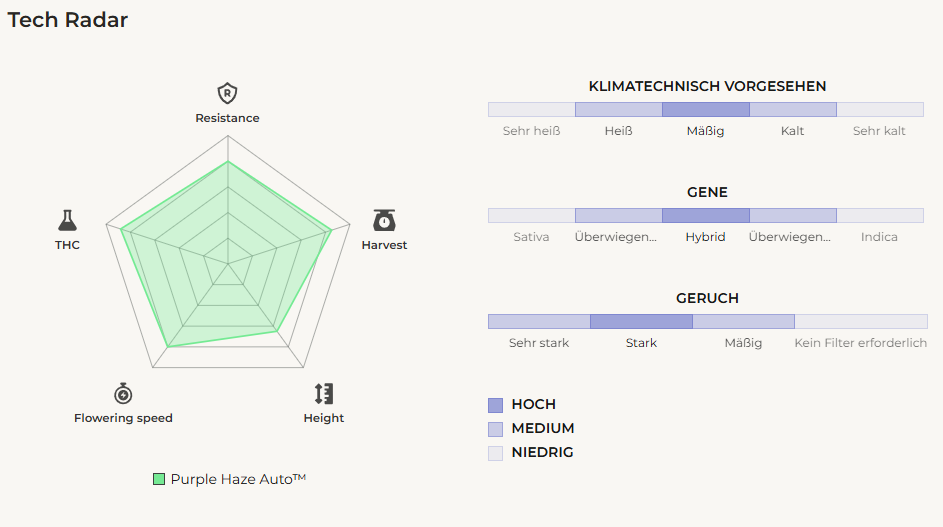Click the Sehr stark odor segment

[539, 322]
